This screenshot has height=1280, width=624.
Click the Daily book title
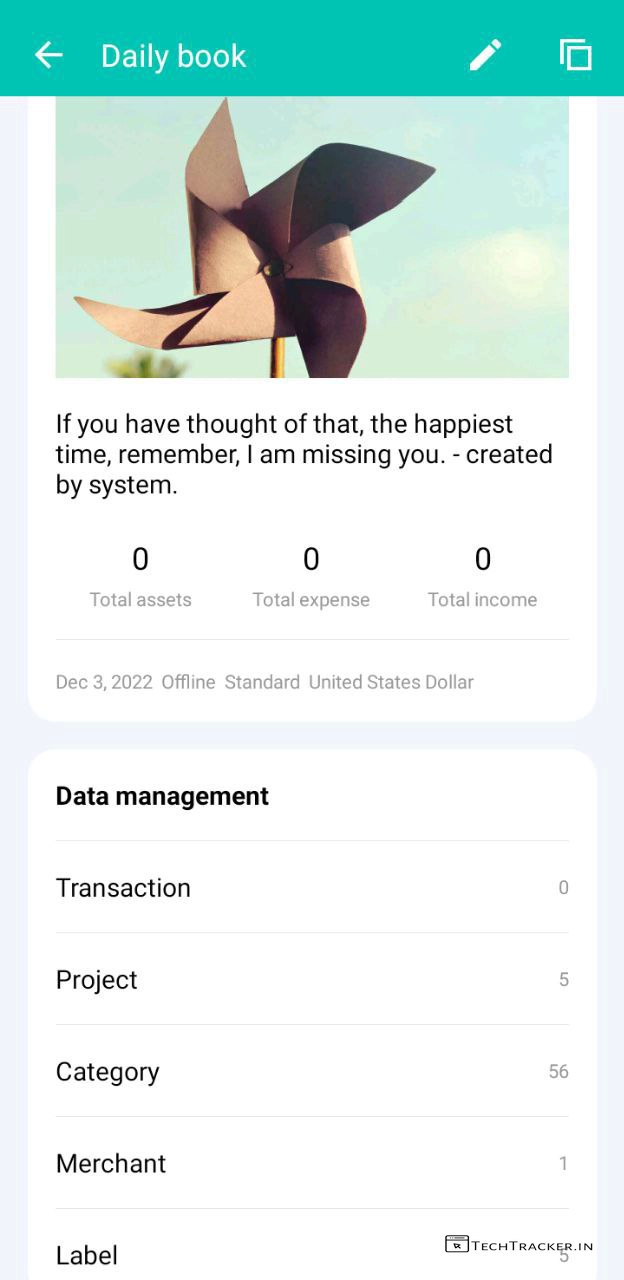tap(173, 56)
